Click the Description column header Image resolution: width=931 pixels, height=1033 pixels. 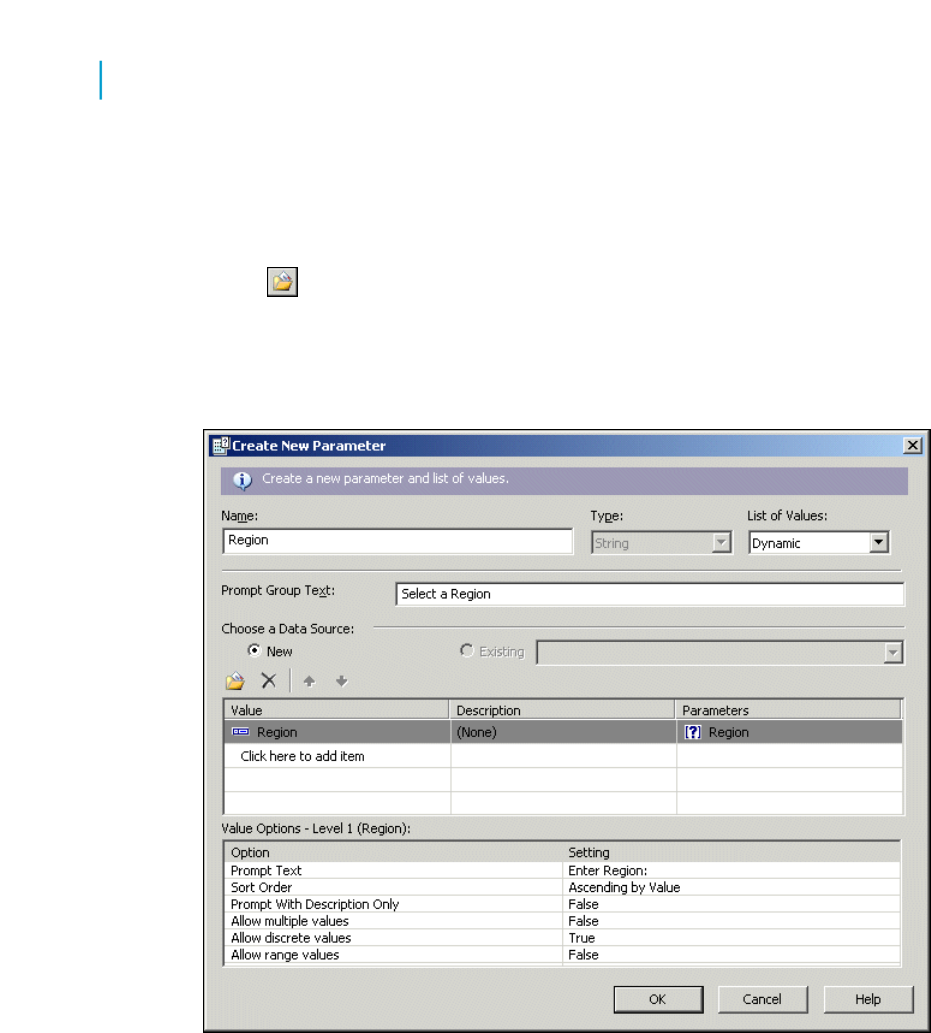click(x=562, y=710)
